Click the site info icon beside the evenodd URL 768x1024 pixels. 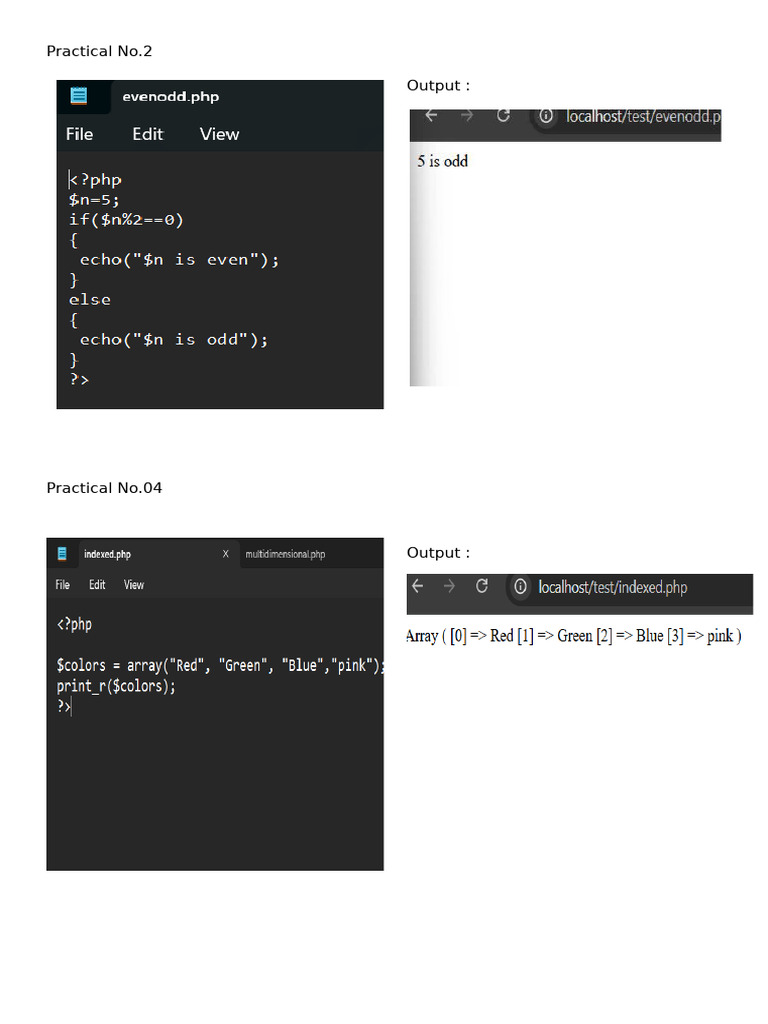546,116
